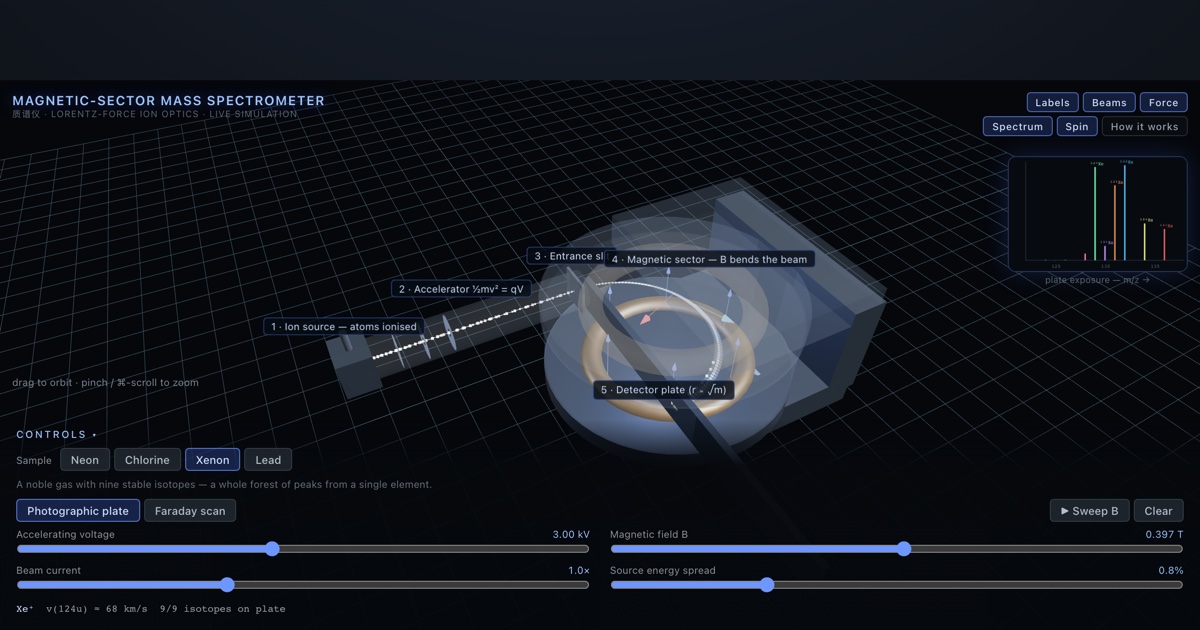Click the plate exposure m/z caption
1200x630 pixels.
point(1097,280)
